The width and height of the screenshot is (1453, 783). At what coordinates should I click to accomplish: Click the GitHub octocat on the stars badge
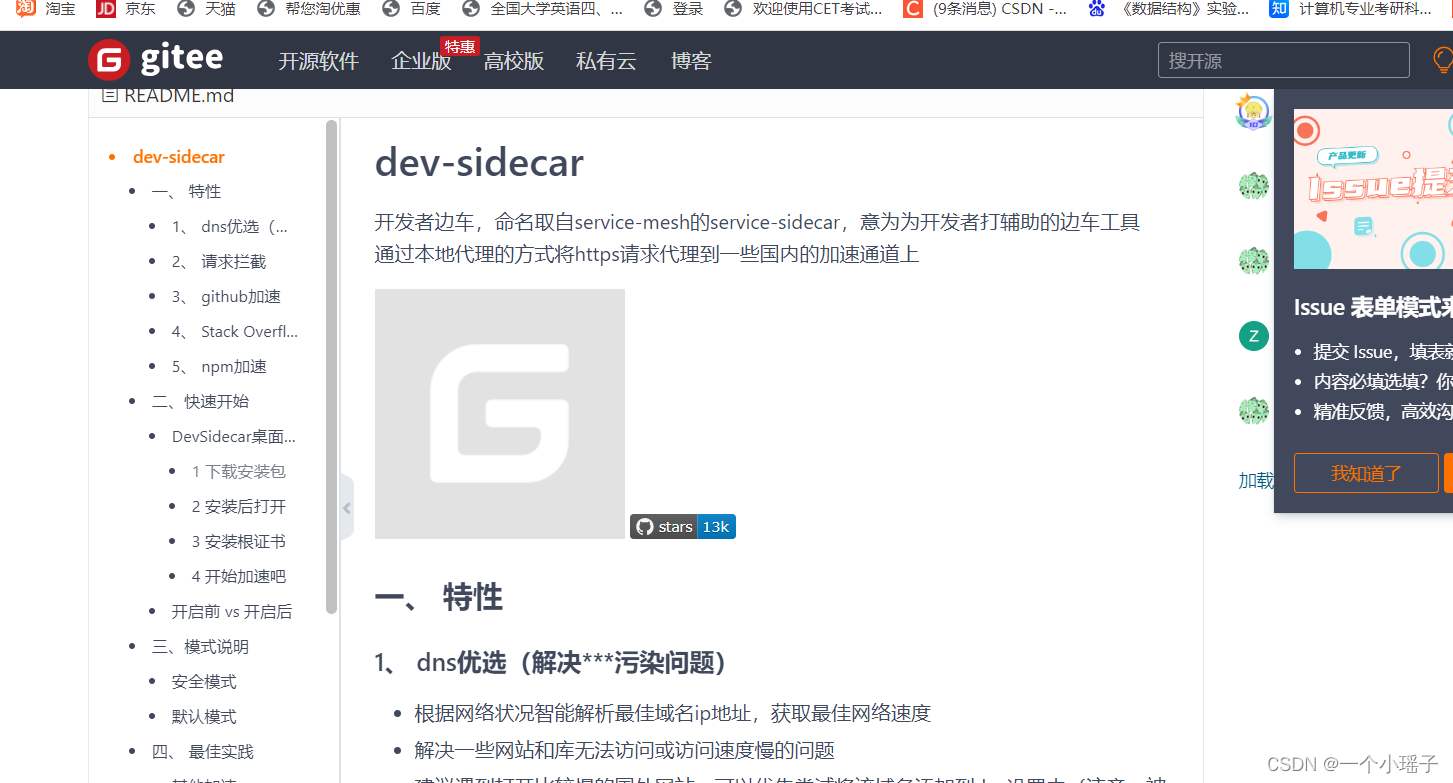(644, 526)
